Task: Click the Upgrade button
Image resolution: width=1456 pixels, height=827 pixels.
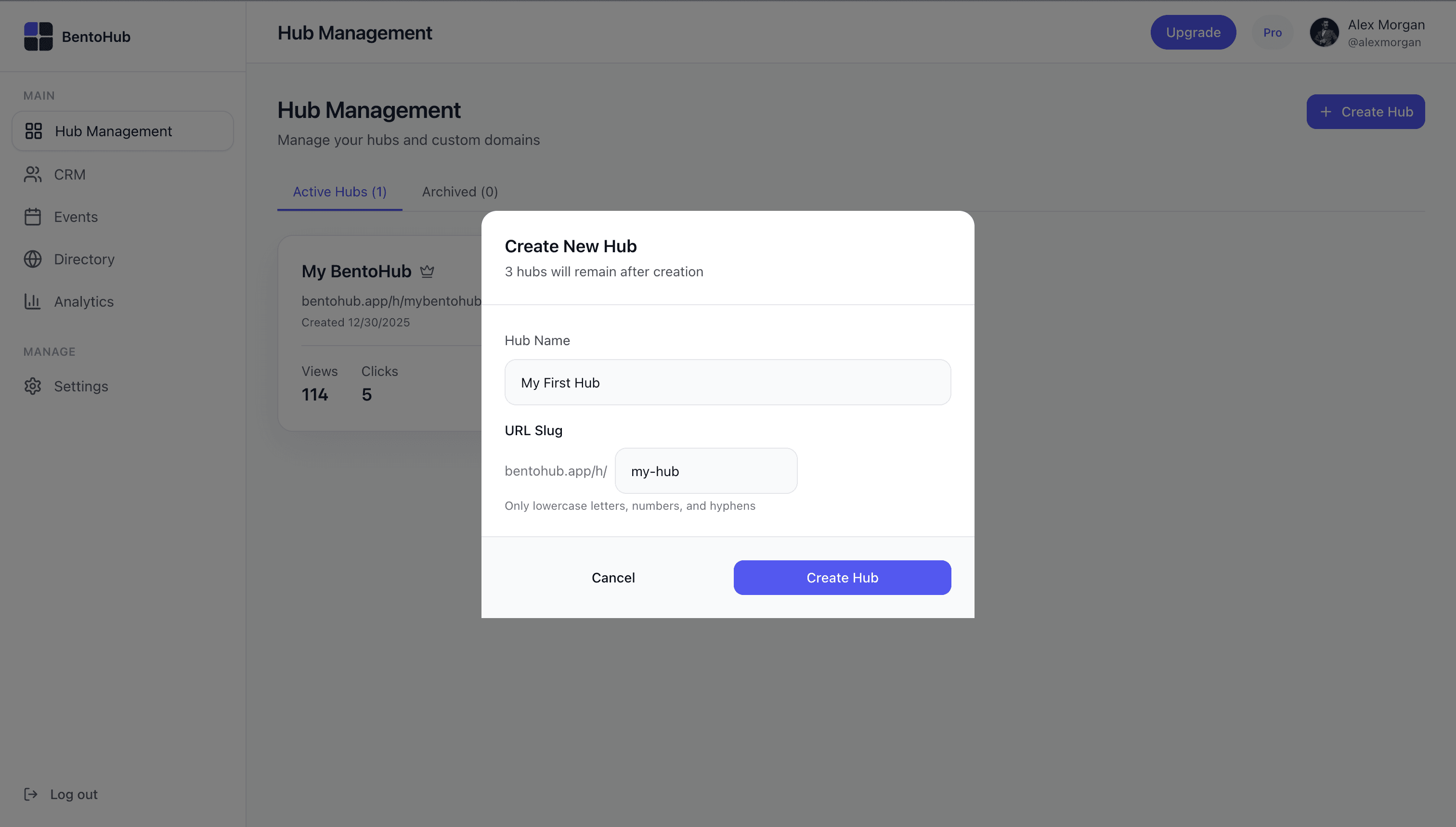Action: tap(1193, 32)
